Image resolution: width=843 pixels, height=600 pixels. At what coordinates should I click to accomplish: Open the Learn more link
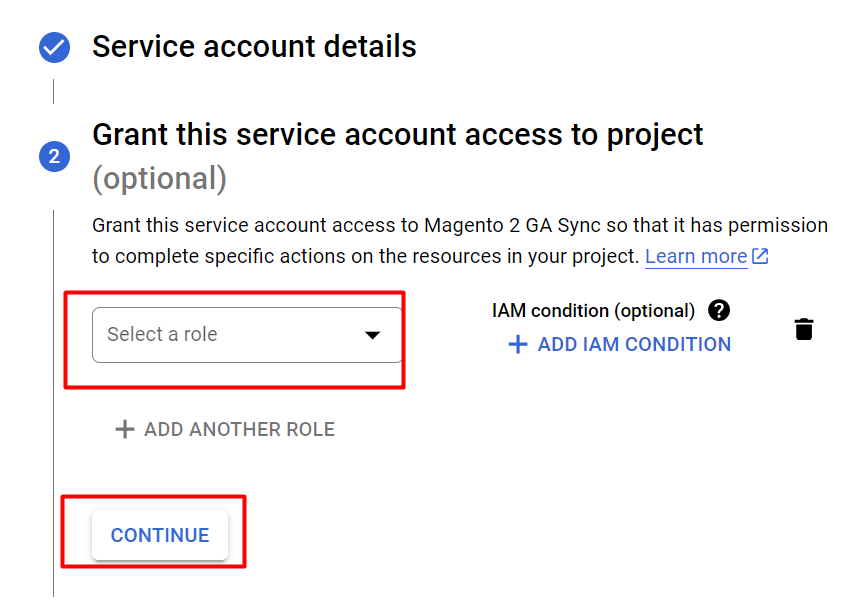(x=695, y=256)
